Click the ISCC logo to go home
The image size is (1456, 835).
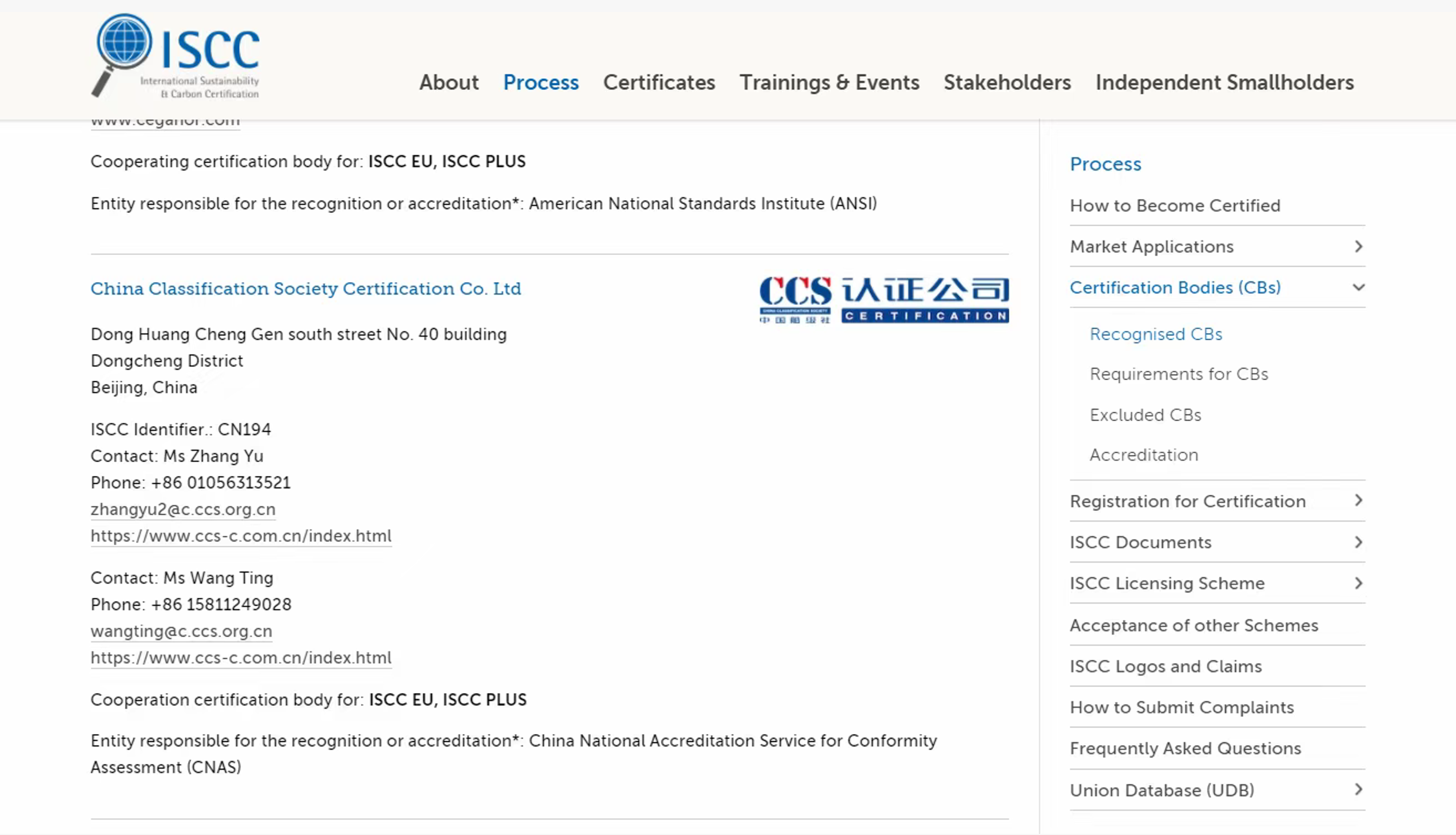pos(176,56)
